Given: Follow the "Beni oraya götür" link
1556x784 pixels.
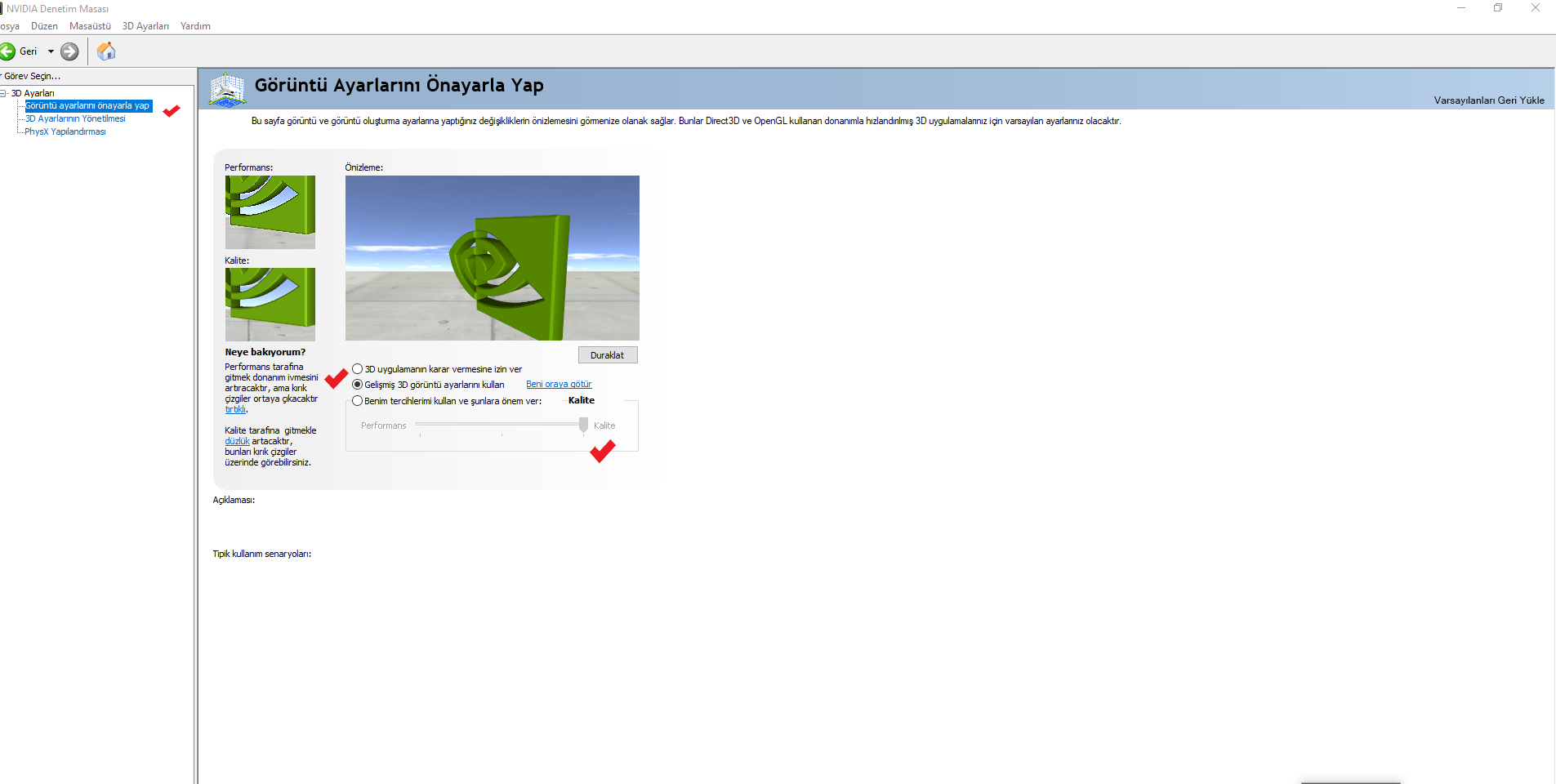Looking at the screenshot, I should [x=559, y=384].
